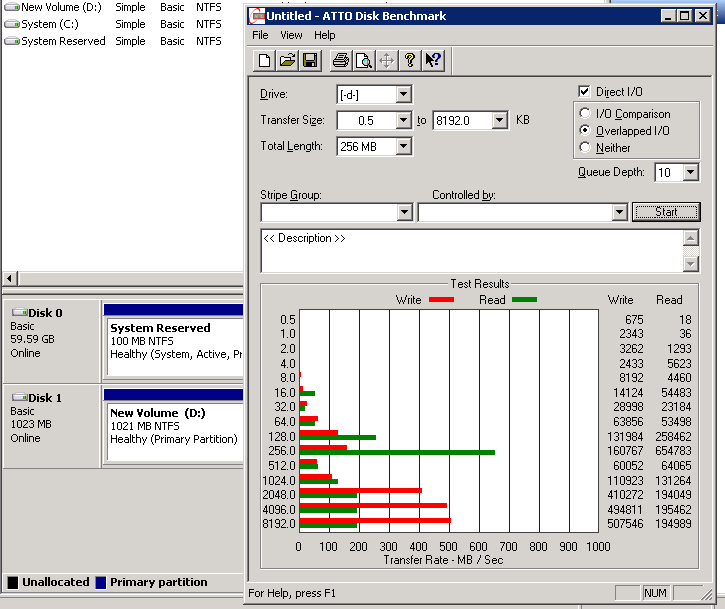This screenshot has height=609, width=725.
Task: Click the left scroll arrow in Disk Management
Action: pos(10,279)
